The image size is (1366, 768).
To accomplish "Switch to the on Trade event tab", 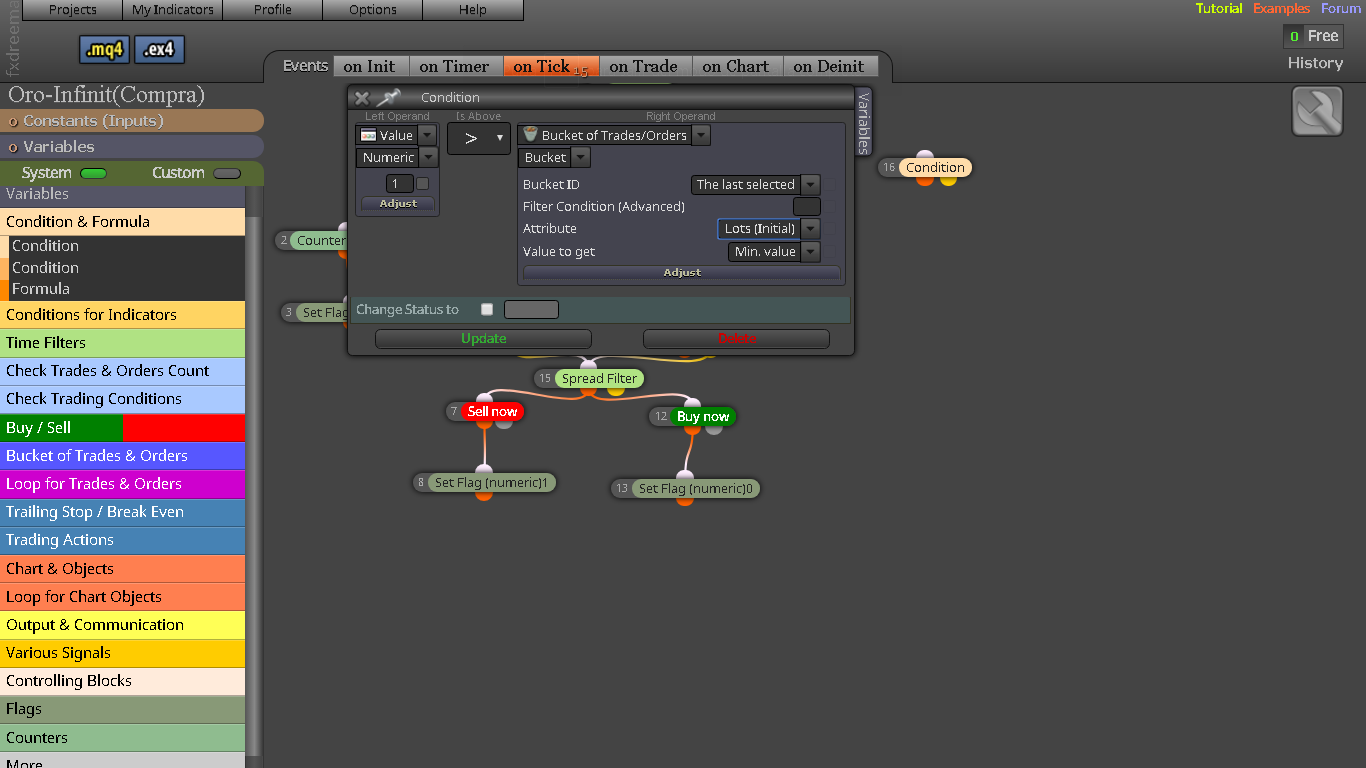I will click(643, 66).
